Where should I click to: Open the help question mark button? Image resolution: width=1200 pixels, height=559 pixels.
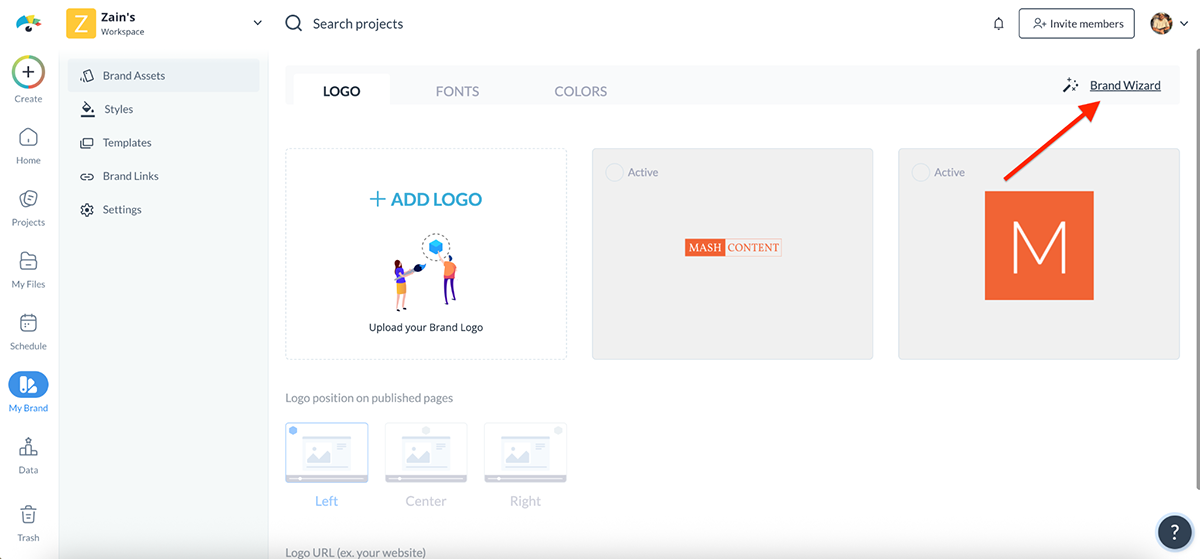(1174, 531)
